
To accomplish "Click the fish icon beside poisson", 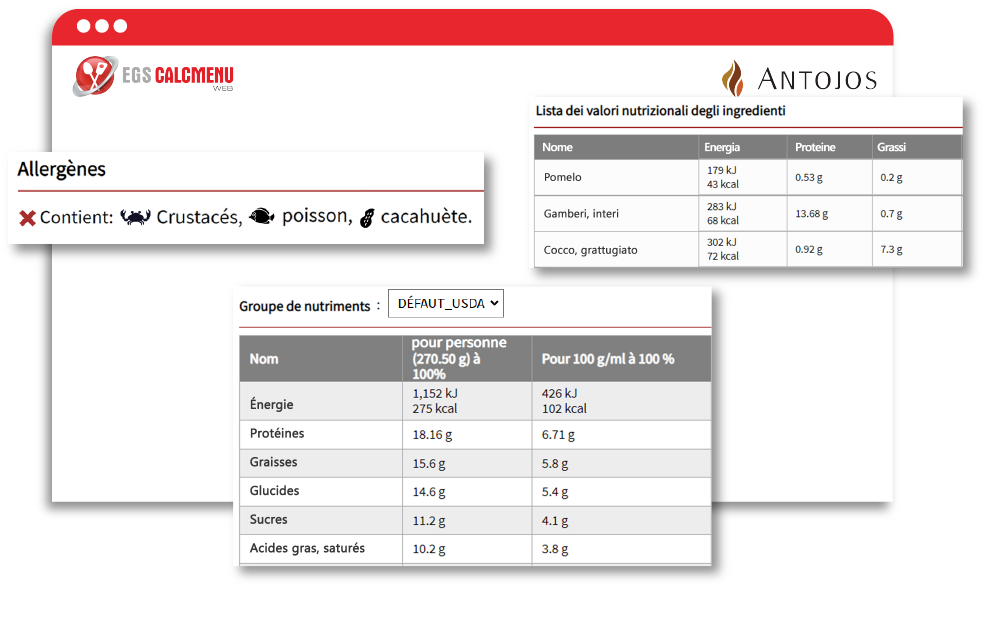I will click(x=261, y=216).
